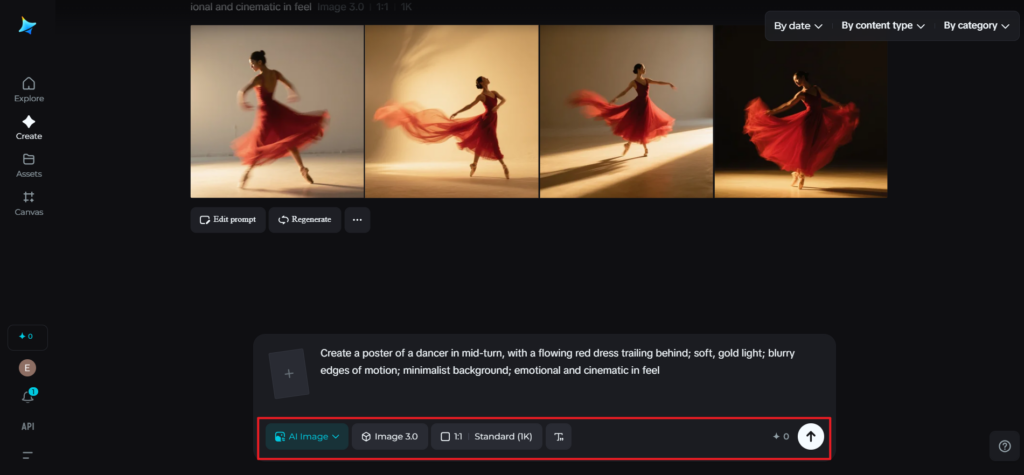
Task: Click the user profile avatar
Action: (x=28, y=368)
